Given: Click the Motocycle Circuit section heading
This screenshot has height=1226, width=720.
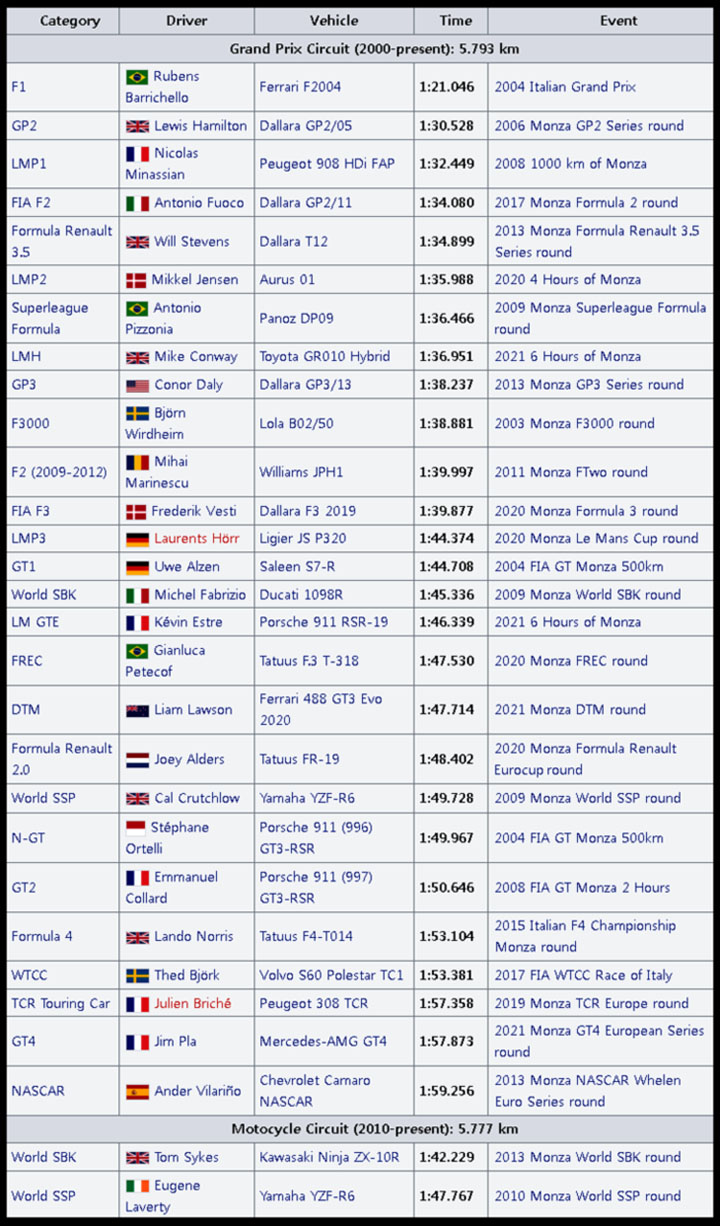Looking at the screenshot, I should point(360,1130).
